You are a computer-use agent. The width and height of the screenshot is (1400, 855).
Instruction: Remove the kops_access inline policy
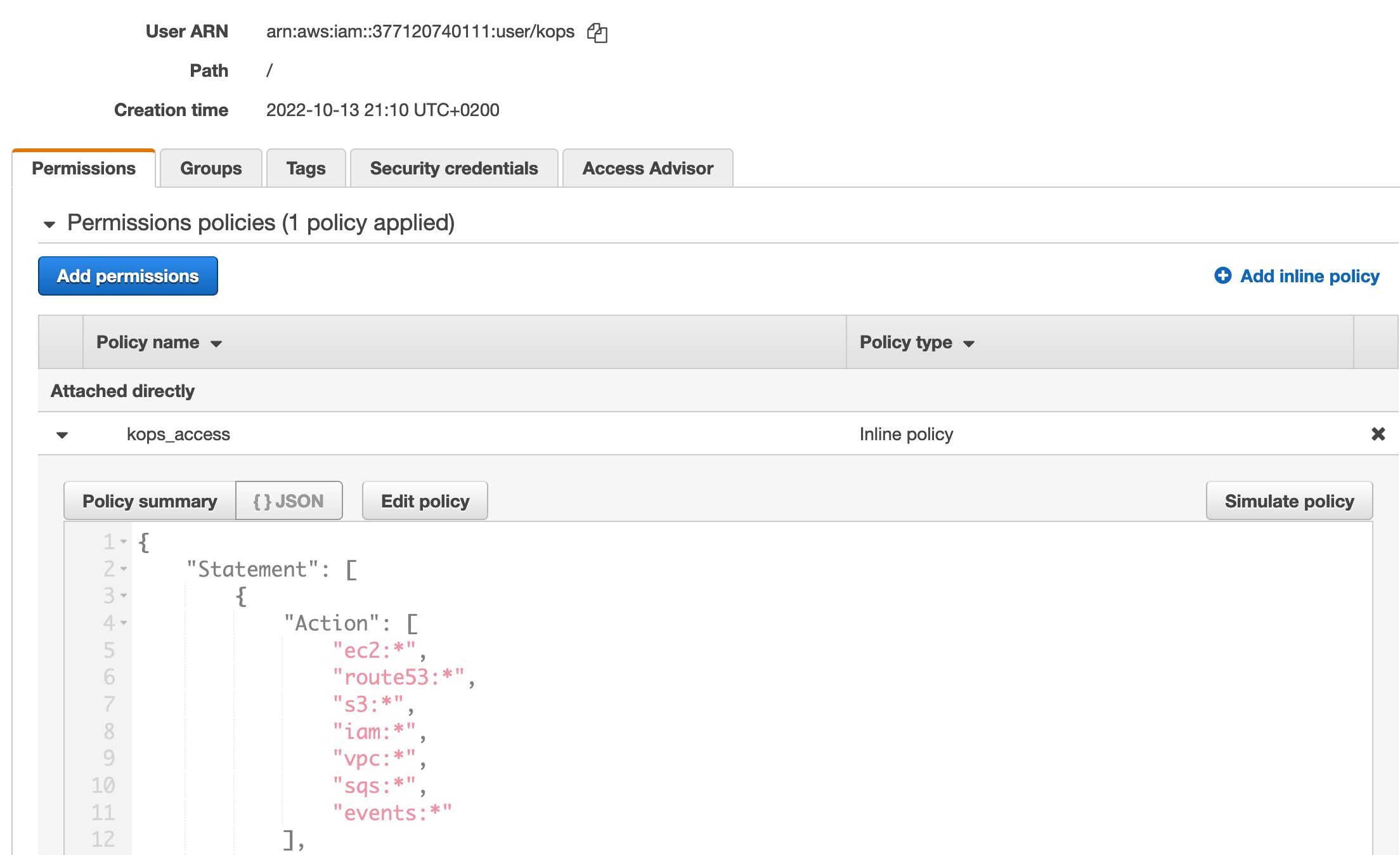click(1378, 434)
